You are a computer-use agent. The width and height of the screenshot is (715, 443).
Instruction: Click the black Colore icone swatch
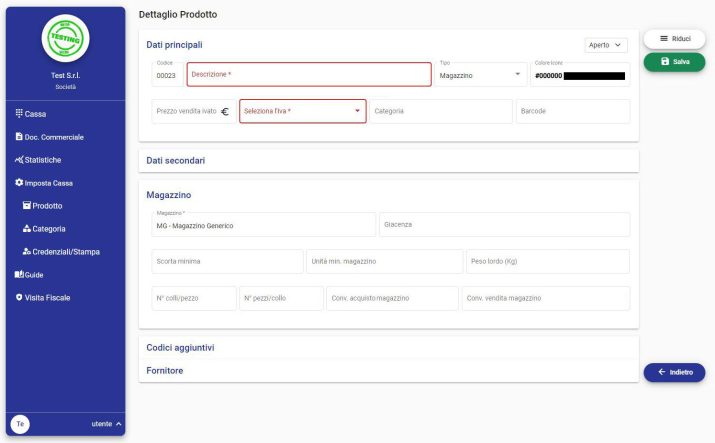[x=595, y=76]
